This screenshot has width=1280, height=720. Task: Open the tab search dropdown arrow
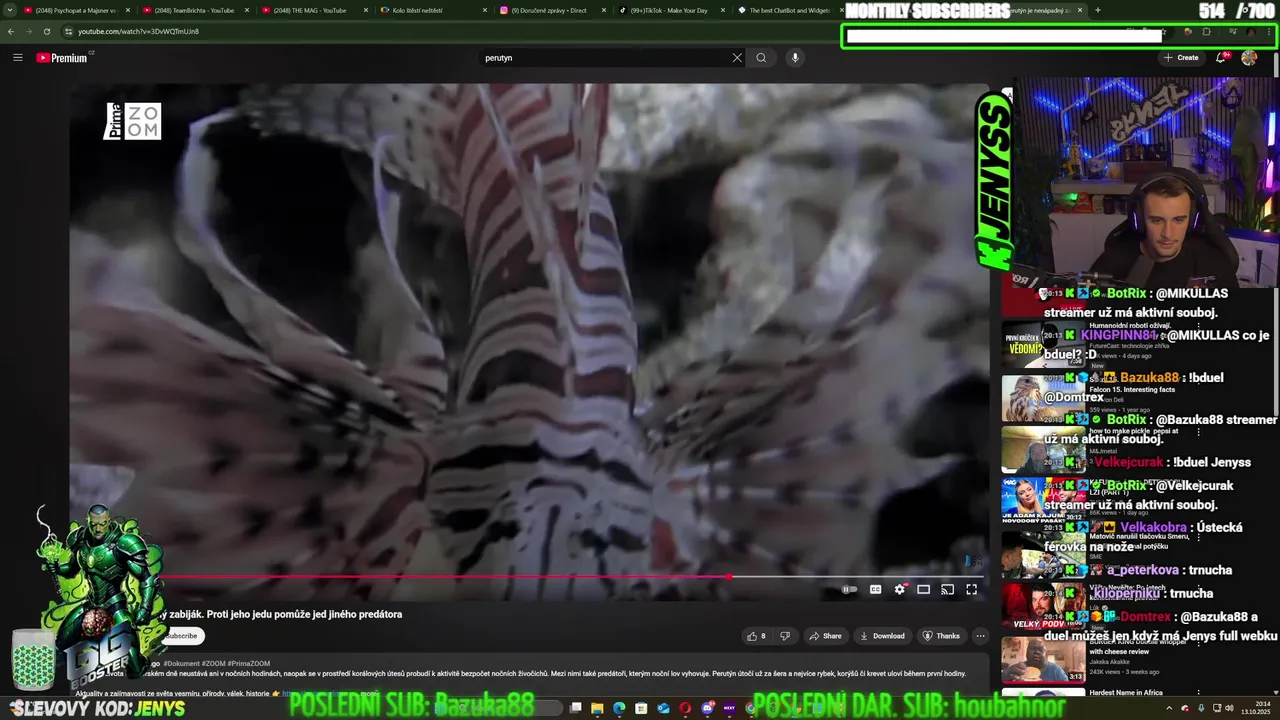coord(9,10)
